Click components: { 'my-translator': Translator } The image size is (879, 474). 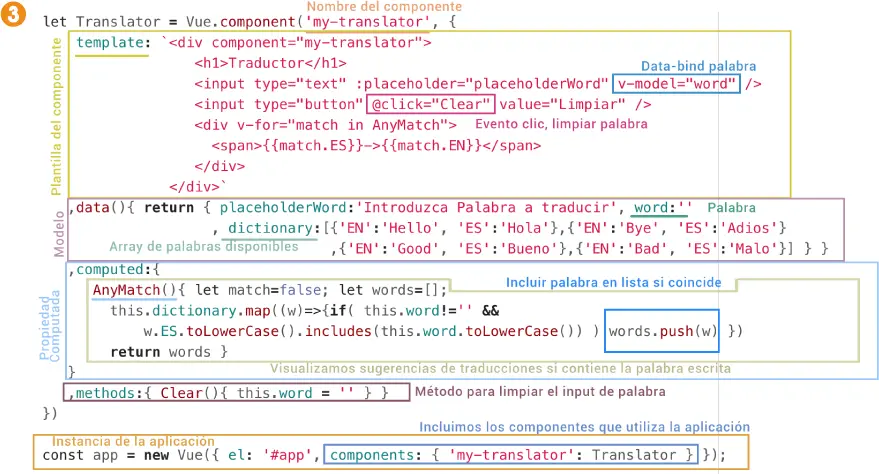[511, 455]
